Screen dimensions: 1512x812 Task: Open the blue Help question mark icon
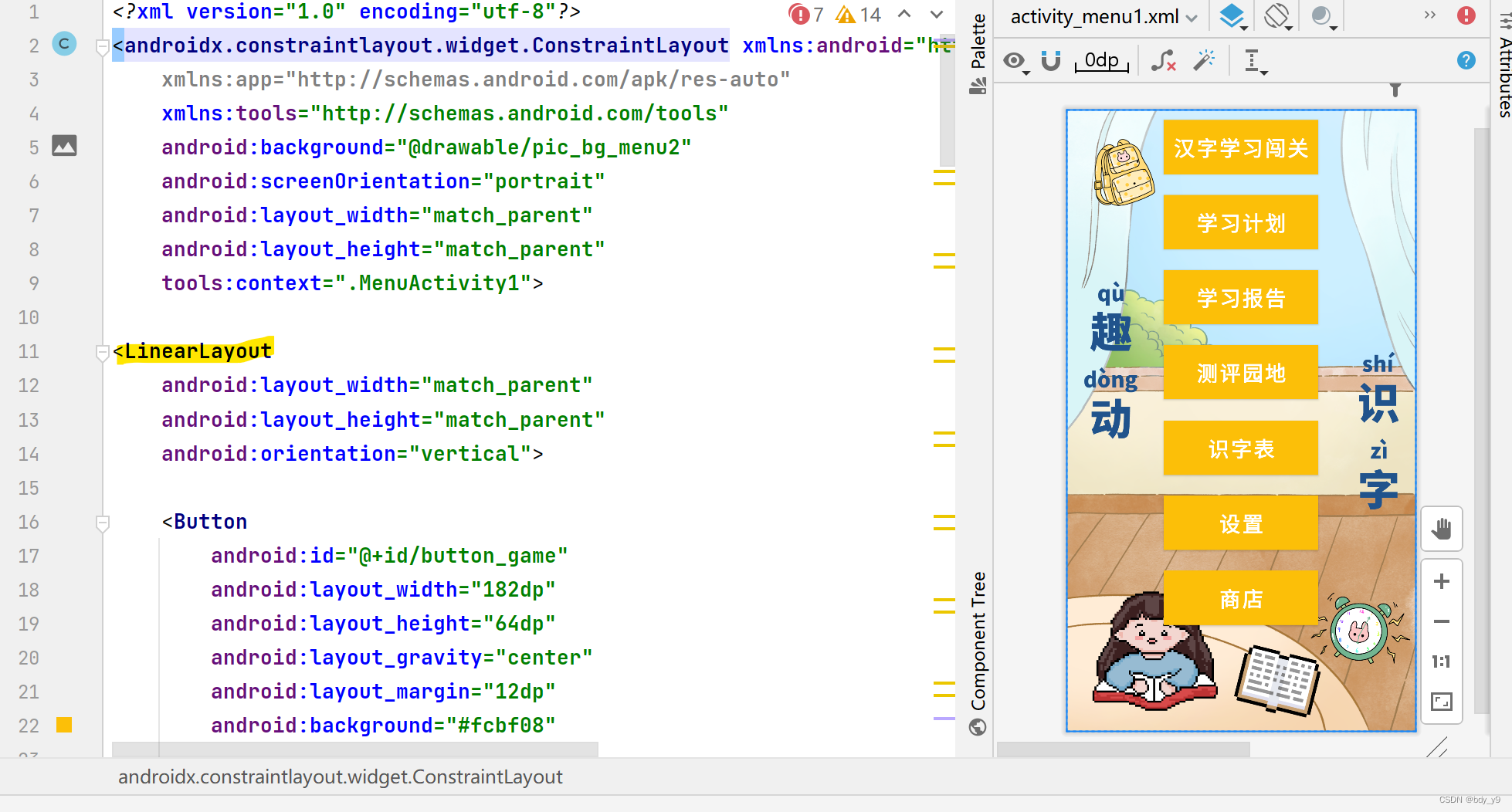pos(1466,60)
